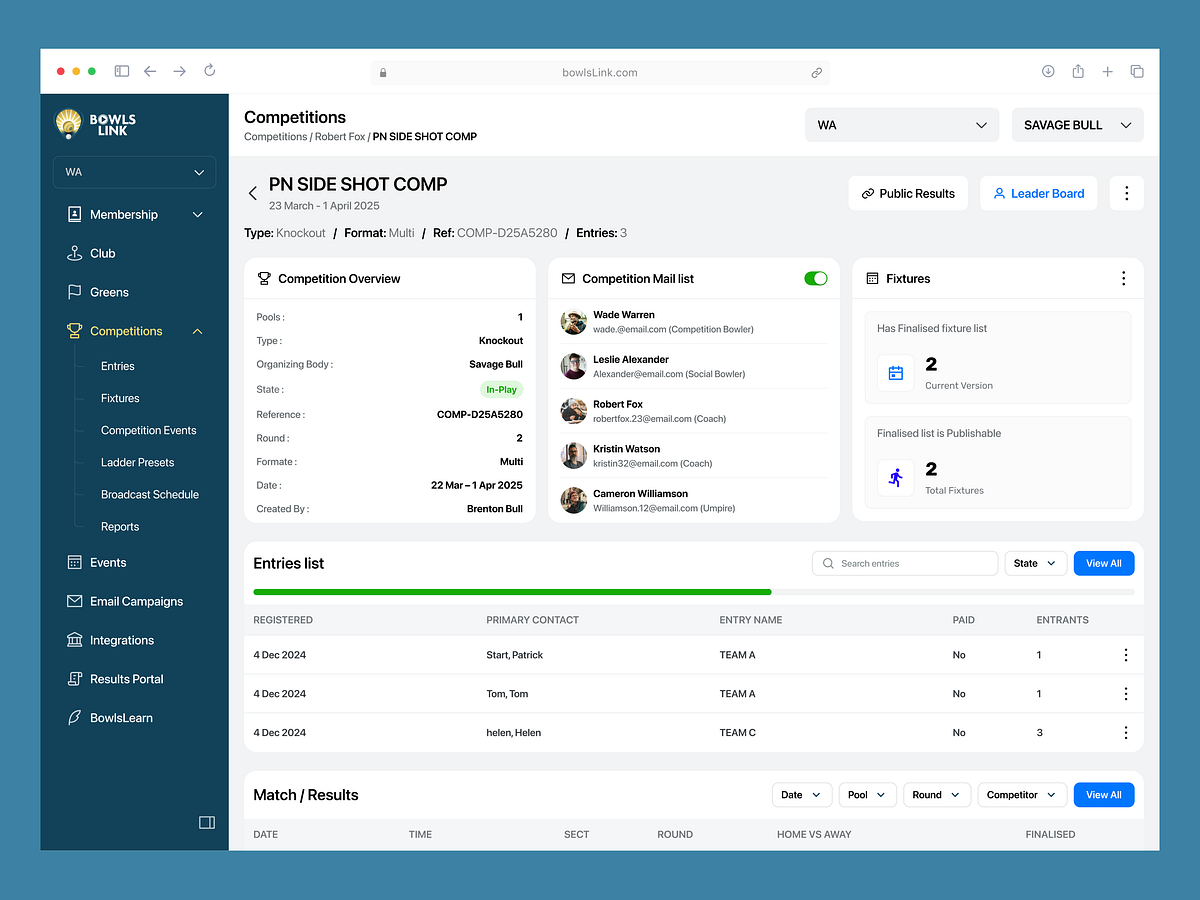Open Ladder Presets in the sidebar

(138, 462)
